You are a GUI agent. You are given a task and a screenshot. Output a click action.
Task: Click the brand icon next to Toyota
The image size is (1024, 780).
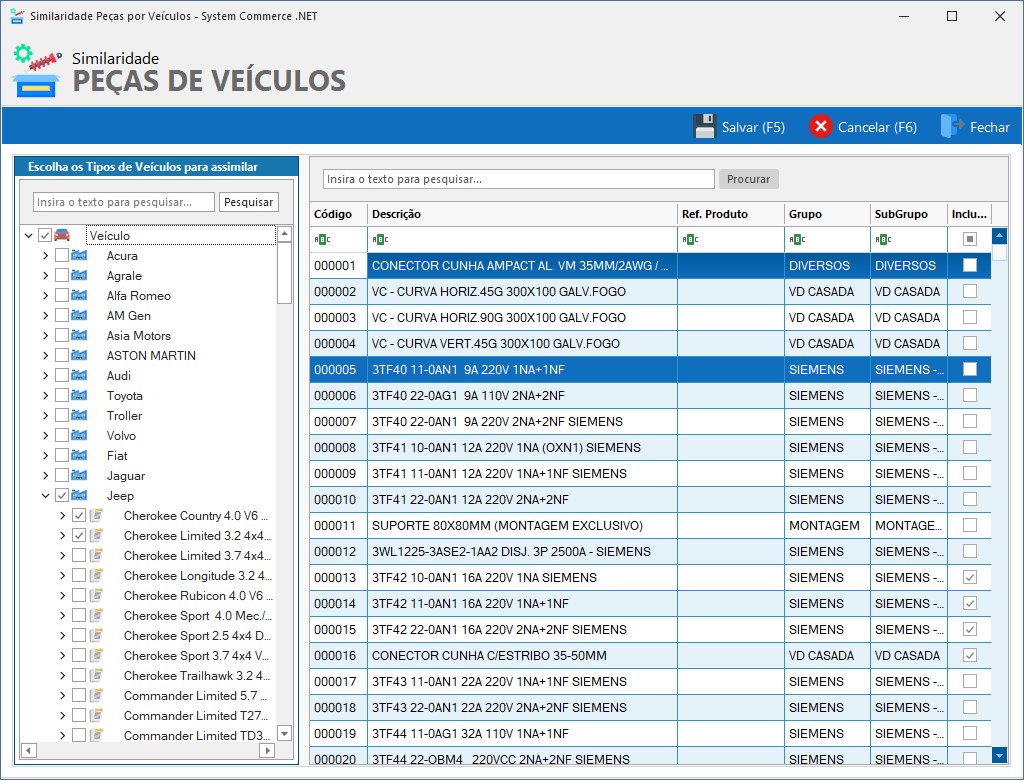pyautogui.click(x=79, y=396)
